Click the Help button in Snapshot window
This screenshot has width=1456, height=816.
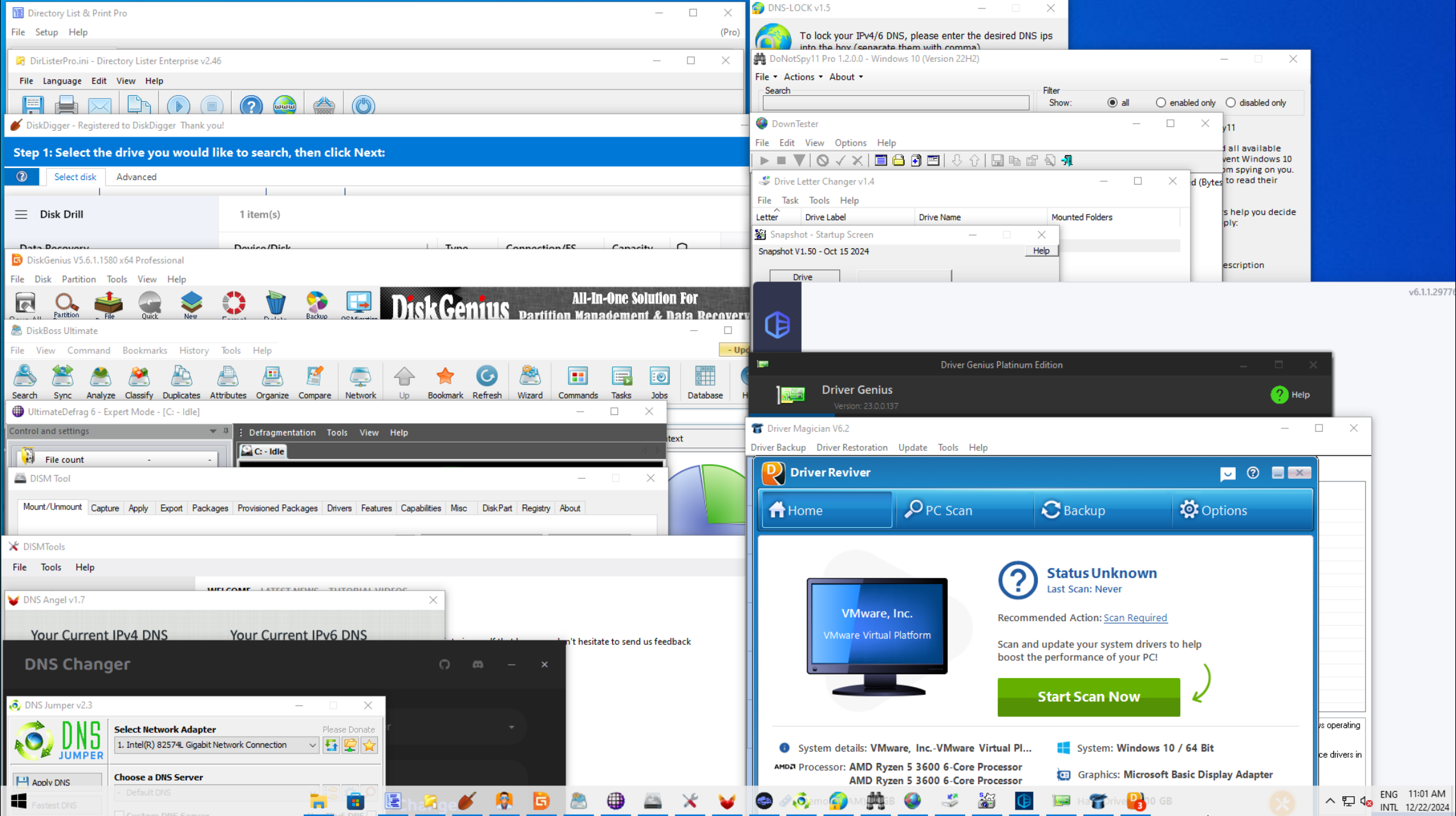[1041, 251]
